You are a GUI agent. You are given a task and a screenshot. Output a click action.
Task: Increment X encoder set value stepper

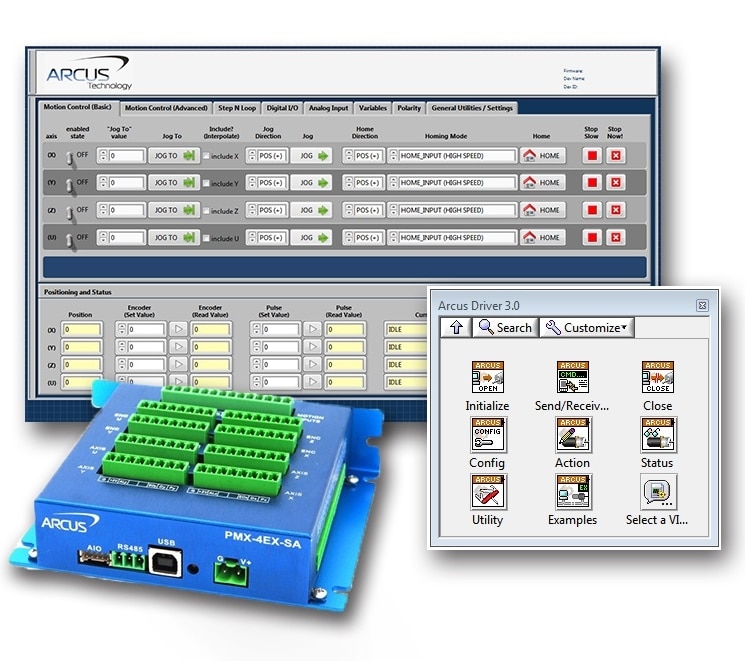[122, 326]
